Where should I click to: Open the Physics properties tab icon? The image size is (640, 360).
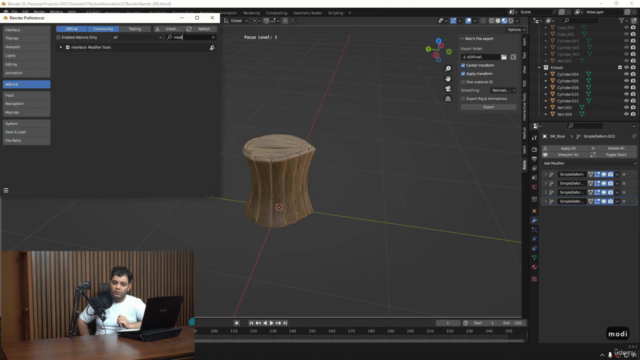click(x=534, y=239)
